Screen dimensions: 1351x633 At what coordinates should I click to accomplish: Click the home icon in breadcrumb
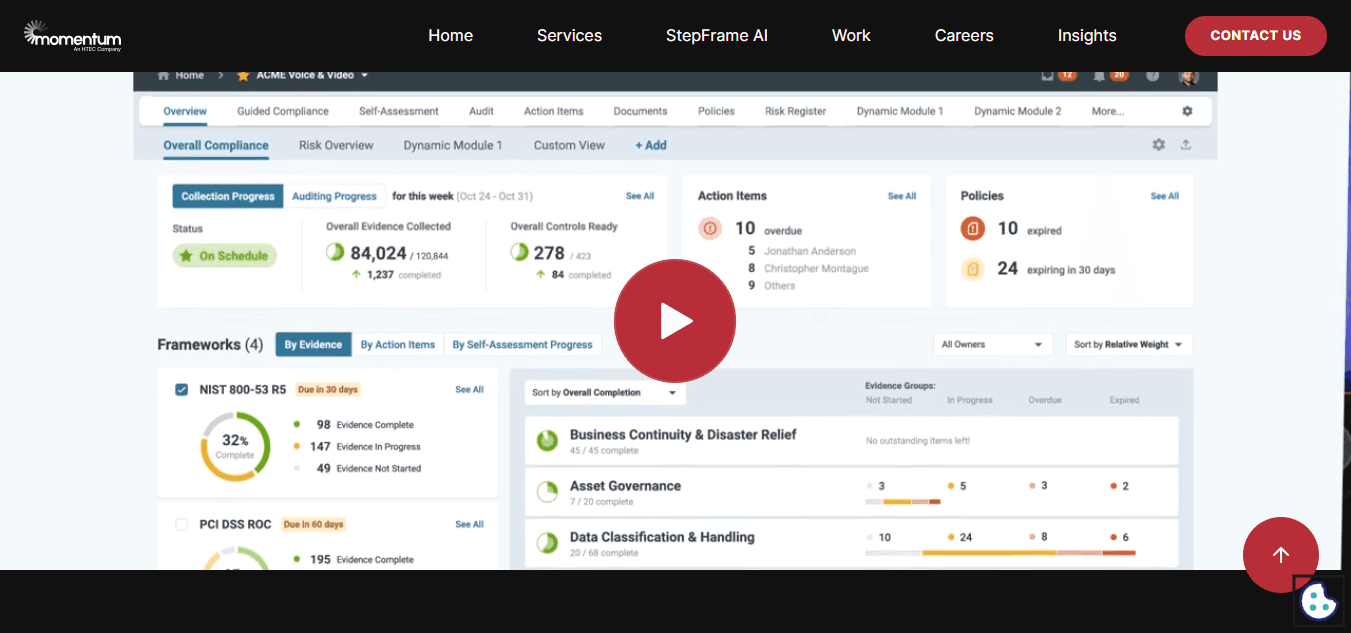163,75
